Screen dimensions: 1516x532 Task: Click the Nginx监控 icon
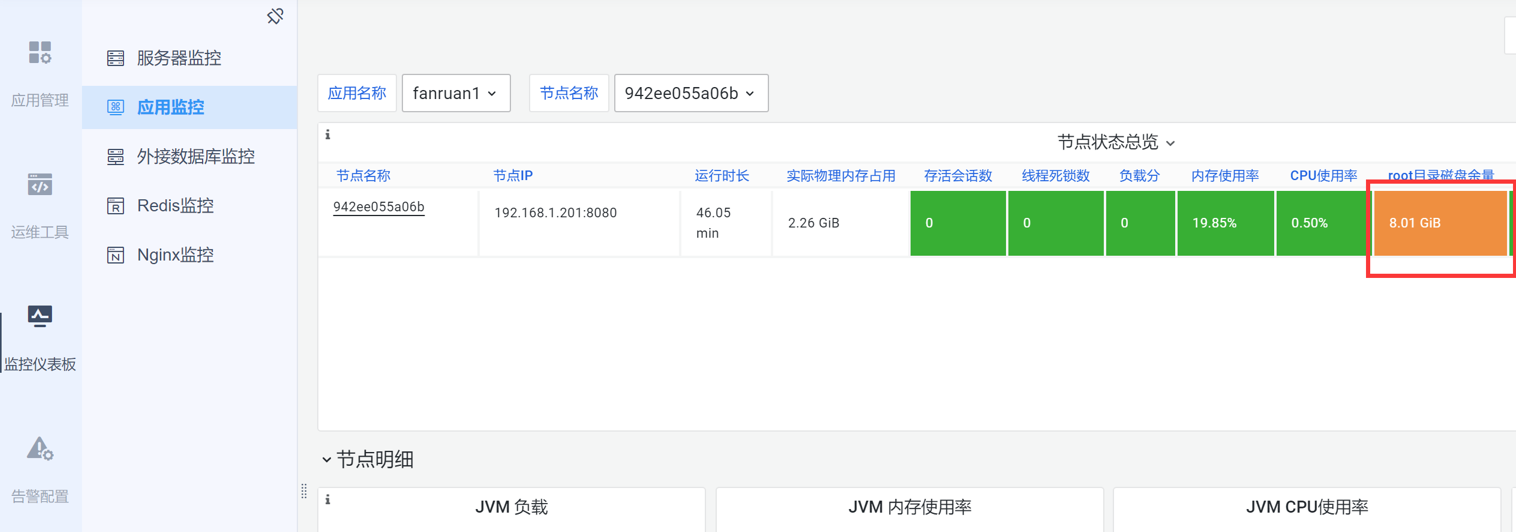pyautogui.click(x=116, y=255)
